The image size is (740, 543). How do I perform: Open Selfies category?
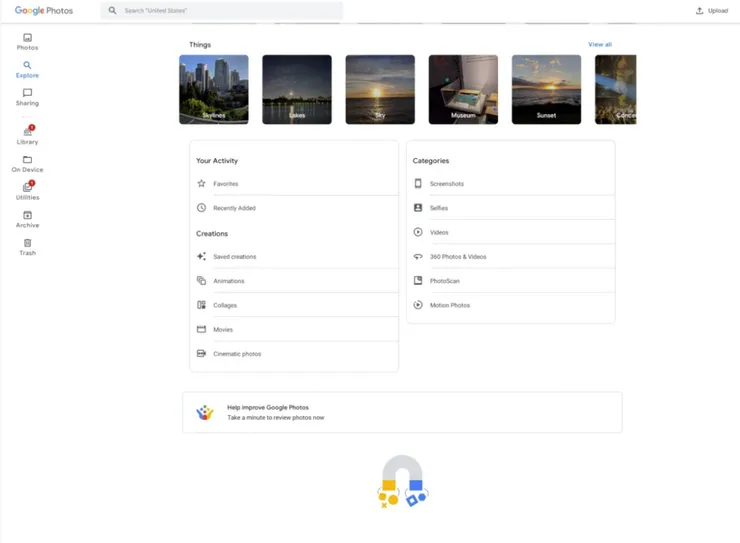511,208
